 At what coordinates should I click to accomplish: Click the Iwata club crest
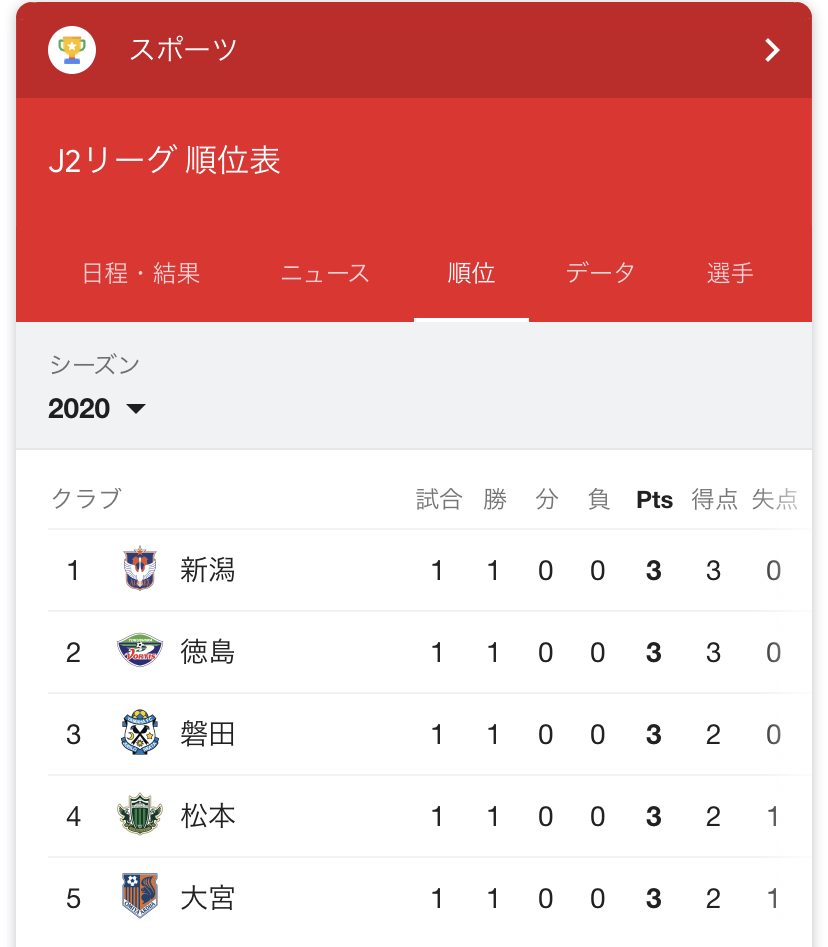139,734
